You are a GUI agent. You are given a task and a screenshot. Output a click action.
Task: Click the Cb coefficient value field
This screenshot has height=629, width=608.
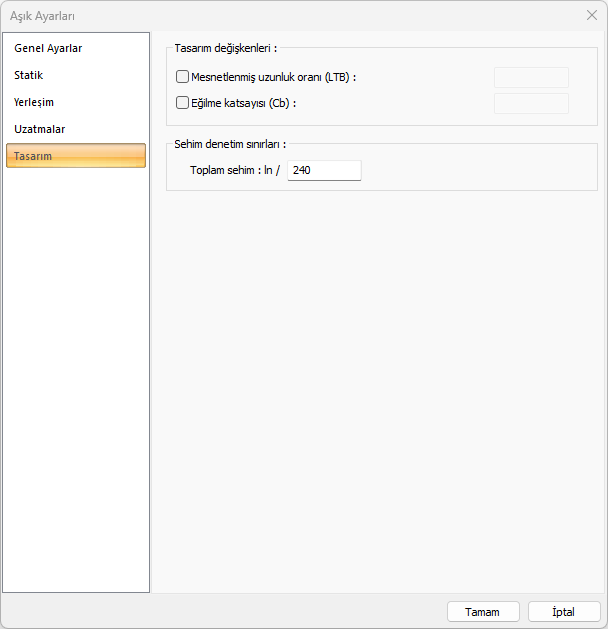coord(531,103)
